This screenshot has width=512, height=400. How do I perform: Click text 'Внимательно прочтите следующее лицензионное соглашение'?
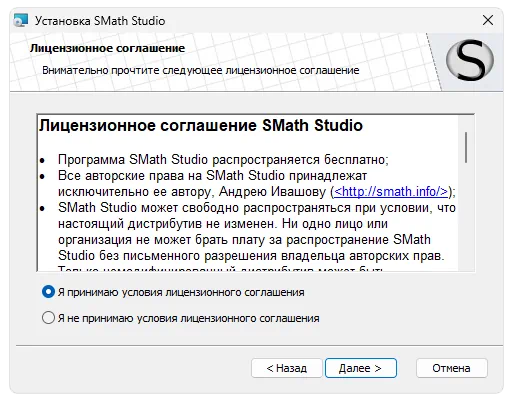[201, 70]
